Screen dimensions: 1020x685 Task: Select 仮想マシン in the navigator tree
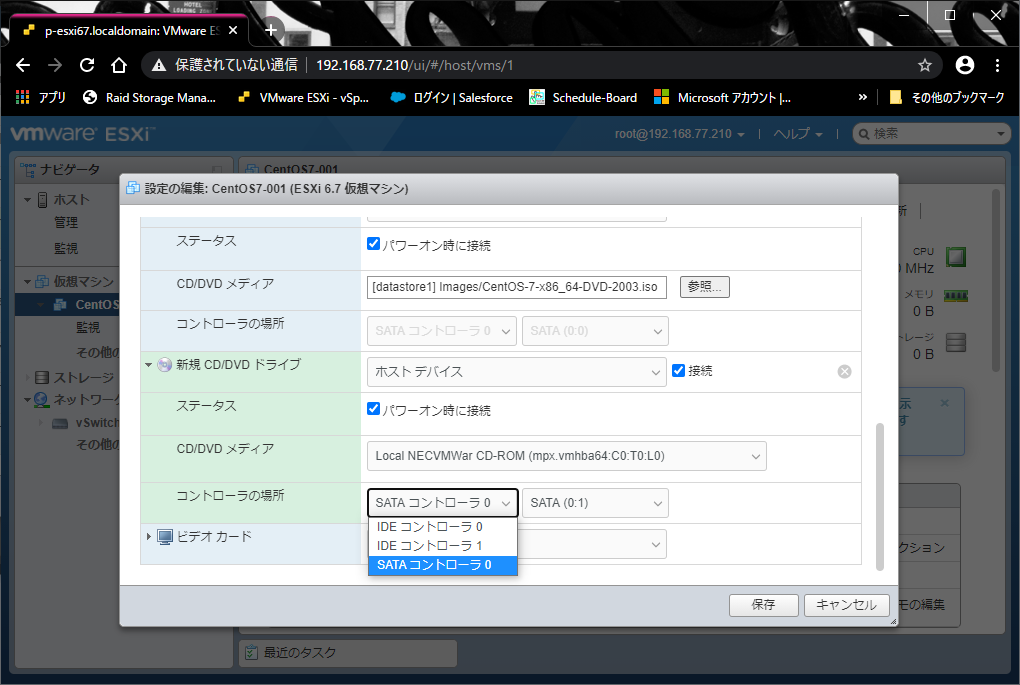[83, 282]
